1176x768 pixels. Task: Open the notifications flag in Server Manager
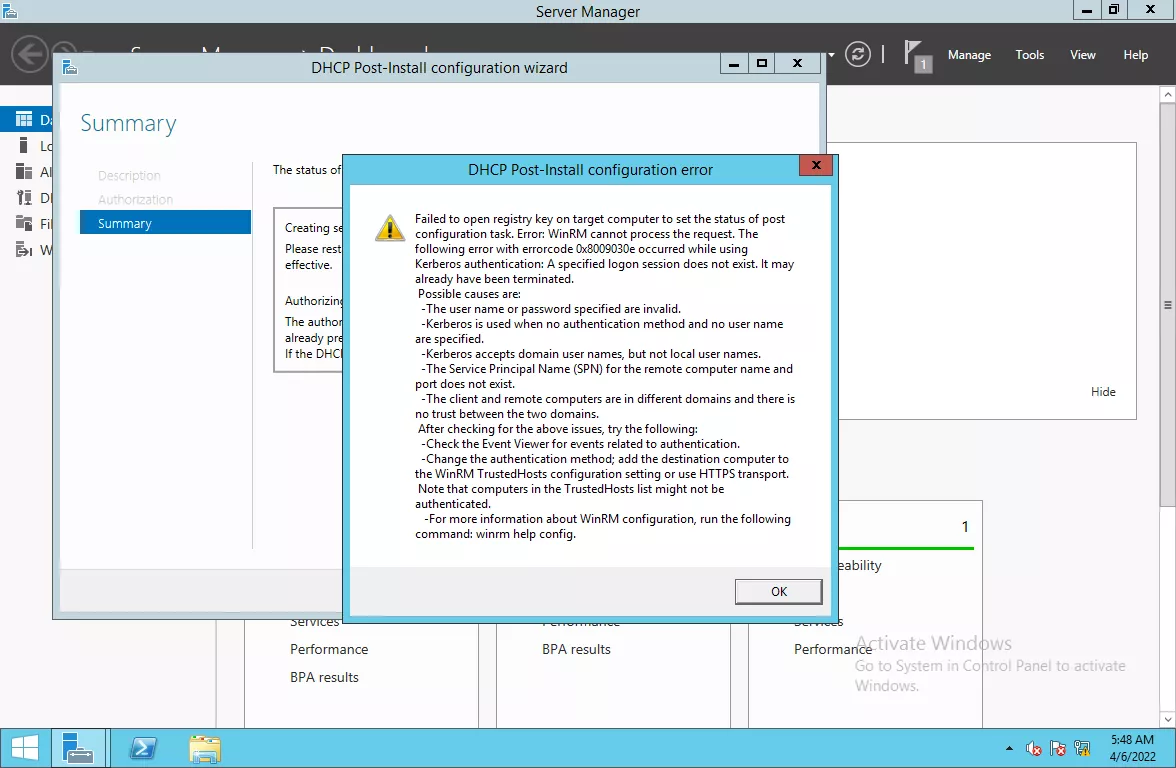916,56
